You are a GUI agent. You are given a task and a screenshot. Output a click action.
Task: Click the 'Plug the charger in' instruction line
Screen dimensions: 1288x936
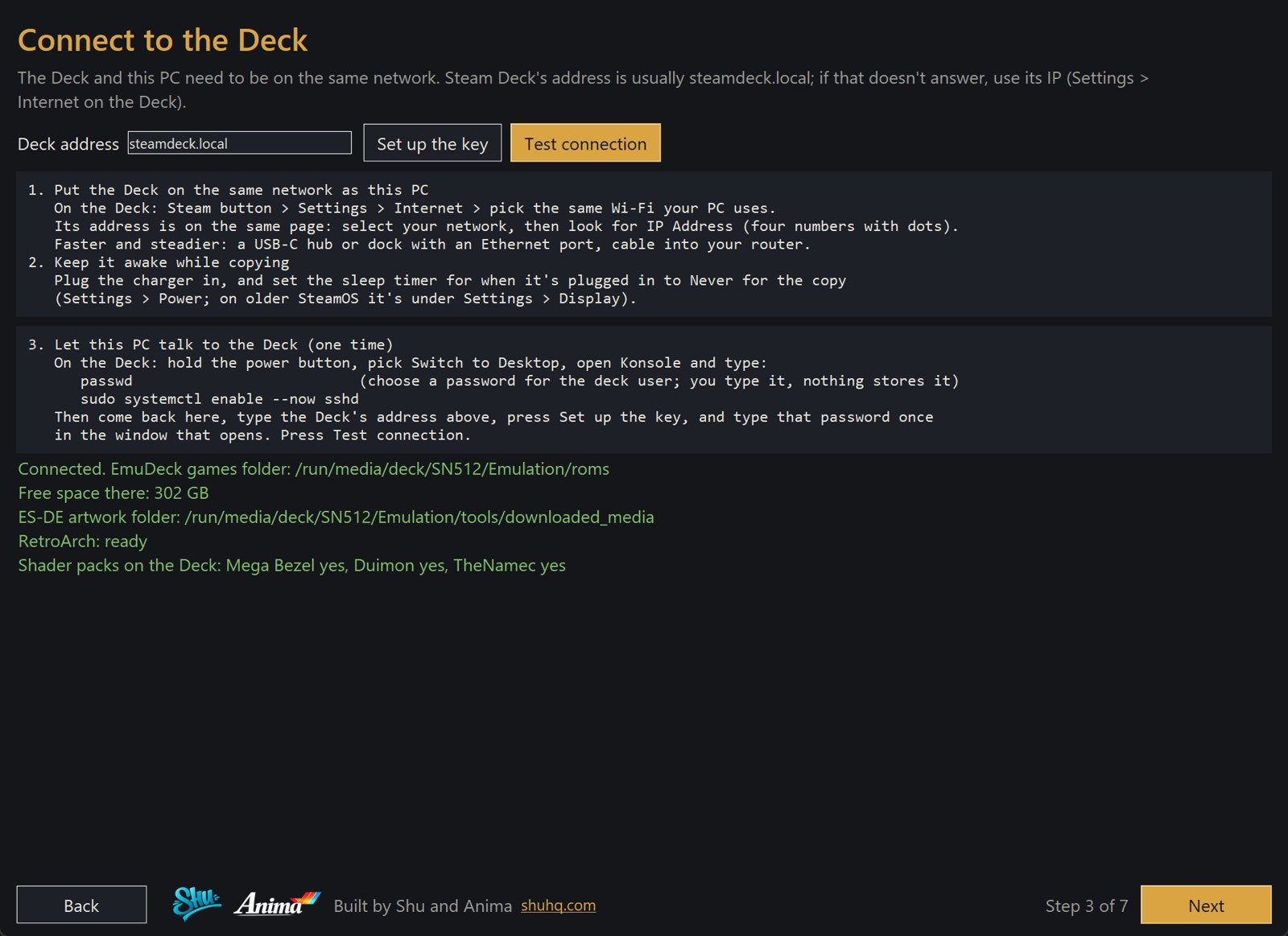tap(450, 281)
